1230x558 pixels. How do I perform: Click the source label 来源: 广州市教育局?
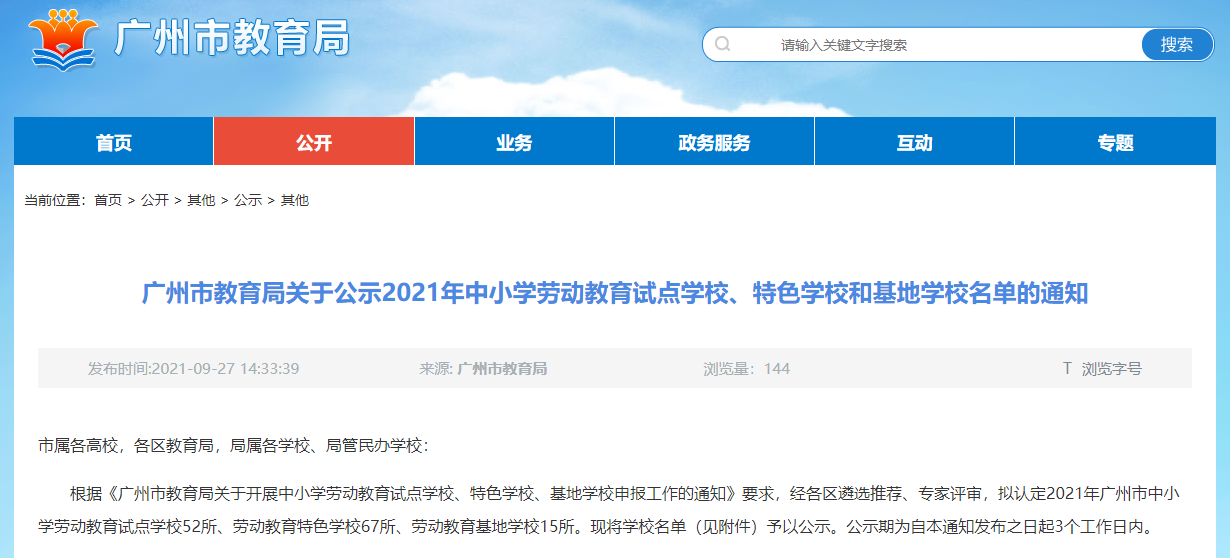[x=483, y=368]
